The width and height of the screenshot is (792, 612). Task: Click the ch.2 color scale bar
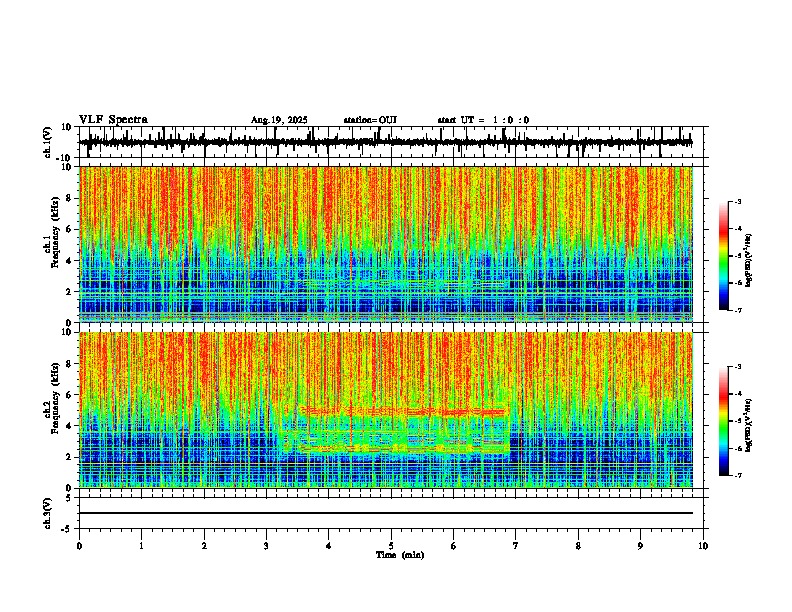(x=724, y=421)
